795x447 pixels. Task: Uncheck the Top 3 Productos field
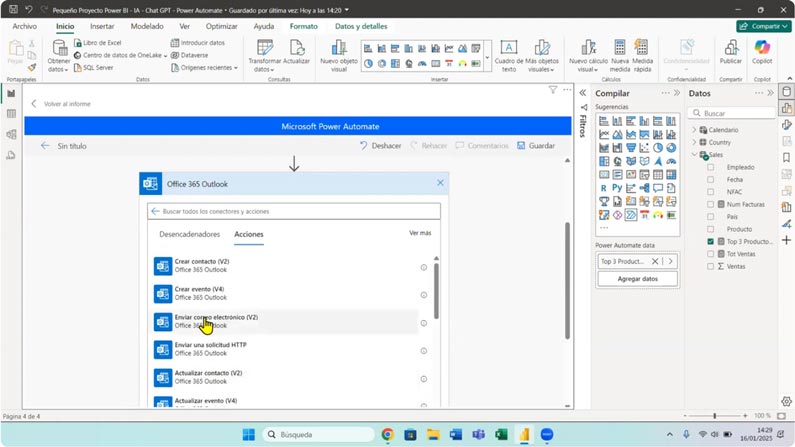(x=711, y=241)
